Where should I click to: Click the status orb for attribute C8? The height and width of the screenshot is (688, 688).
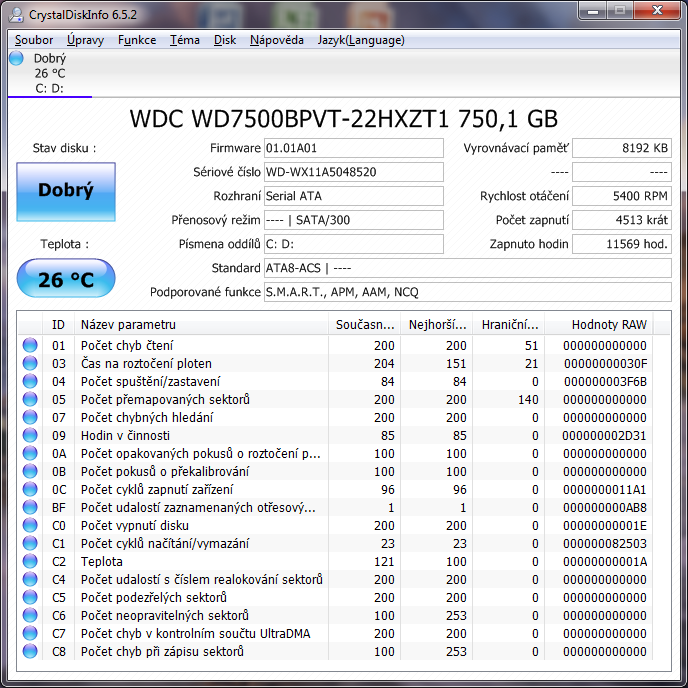click(x=30, y=651)
